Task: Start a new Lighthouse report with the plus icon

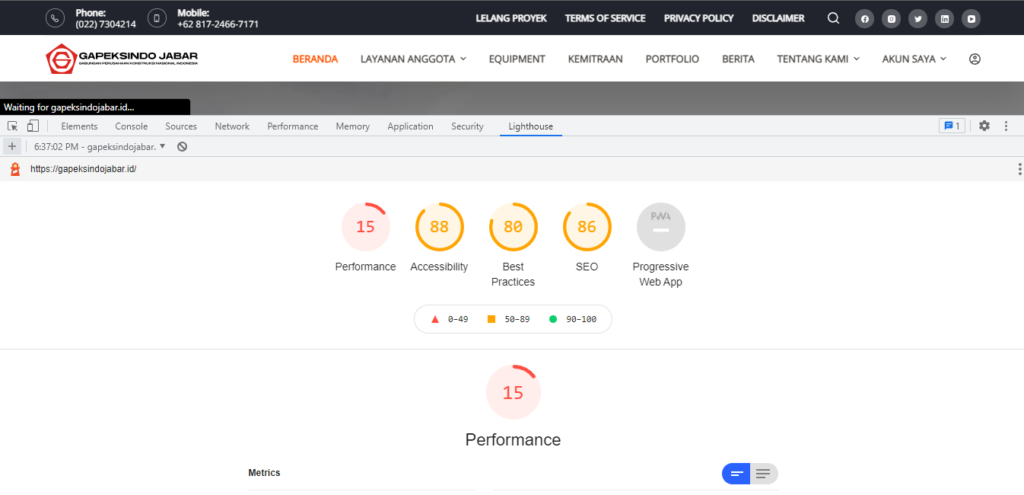Action: (12, 146)
